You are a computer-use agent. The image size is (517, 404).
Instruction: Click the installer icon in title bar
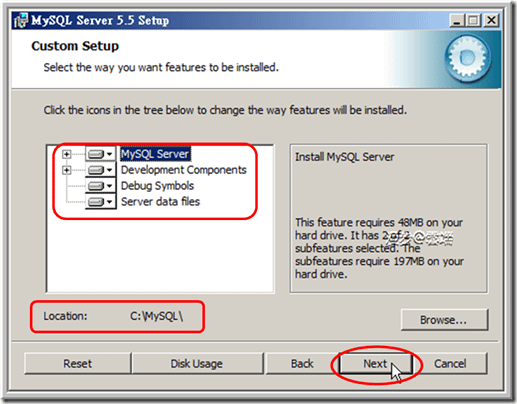point(21,21)
